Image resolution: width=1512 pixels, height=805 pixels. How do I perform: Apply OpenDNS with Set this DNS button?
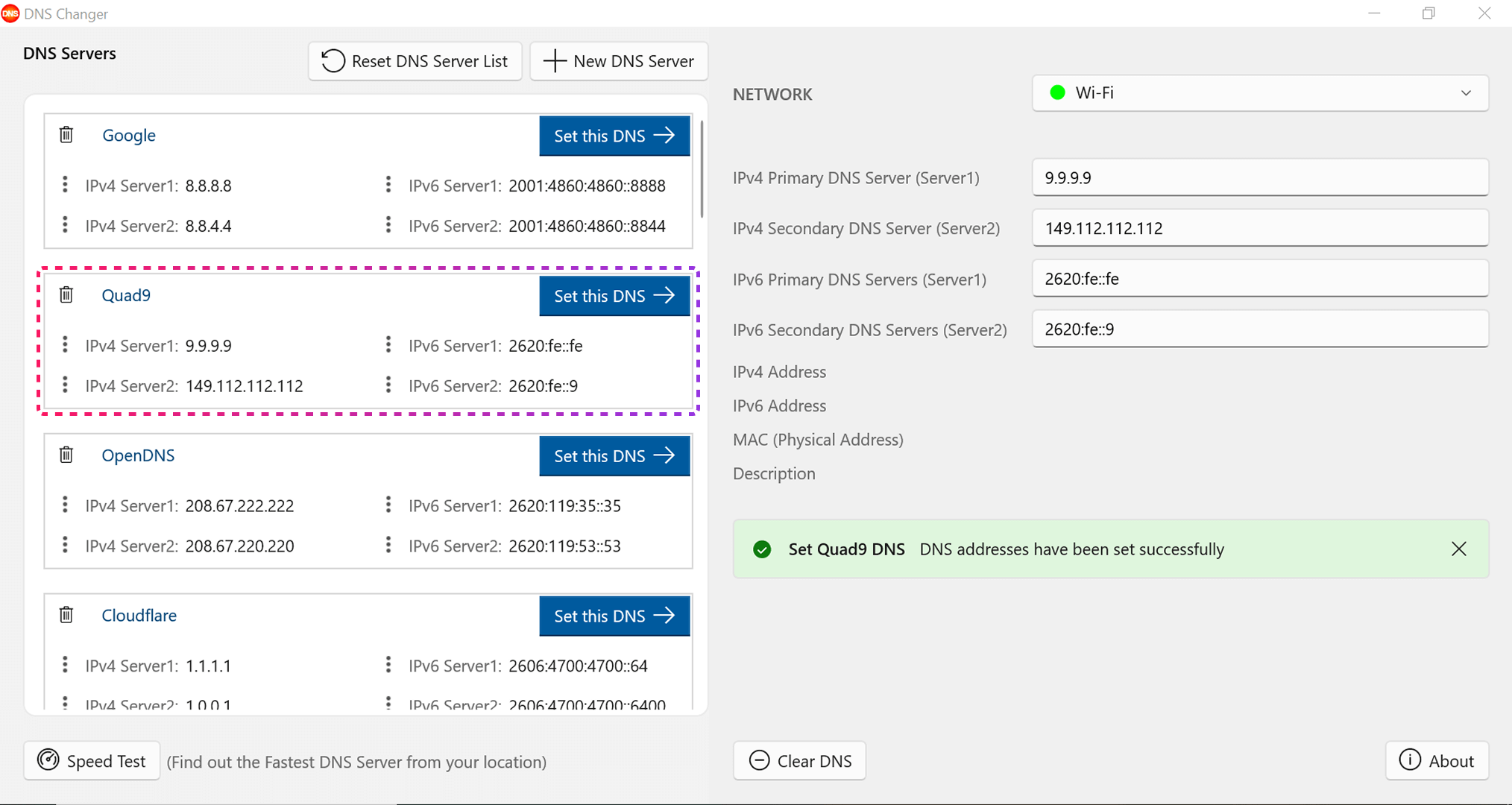(614, 455)
